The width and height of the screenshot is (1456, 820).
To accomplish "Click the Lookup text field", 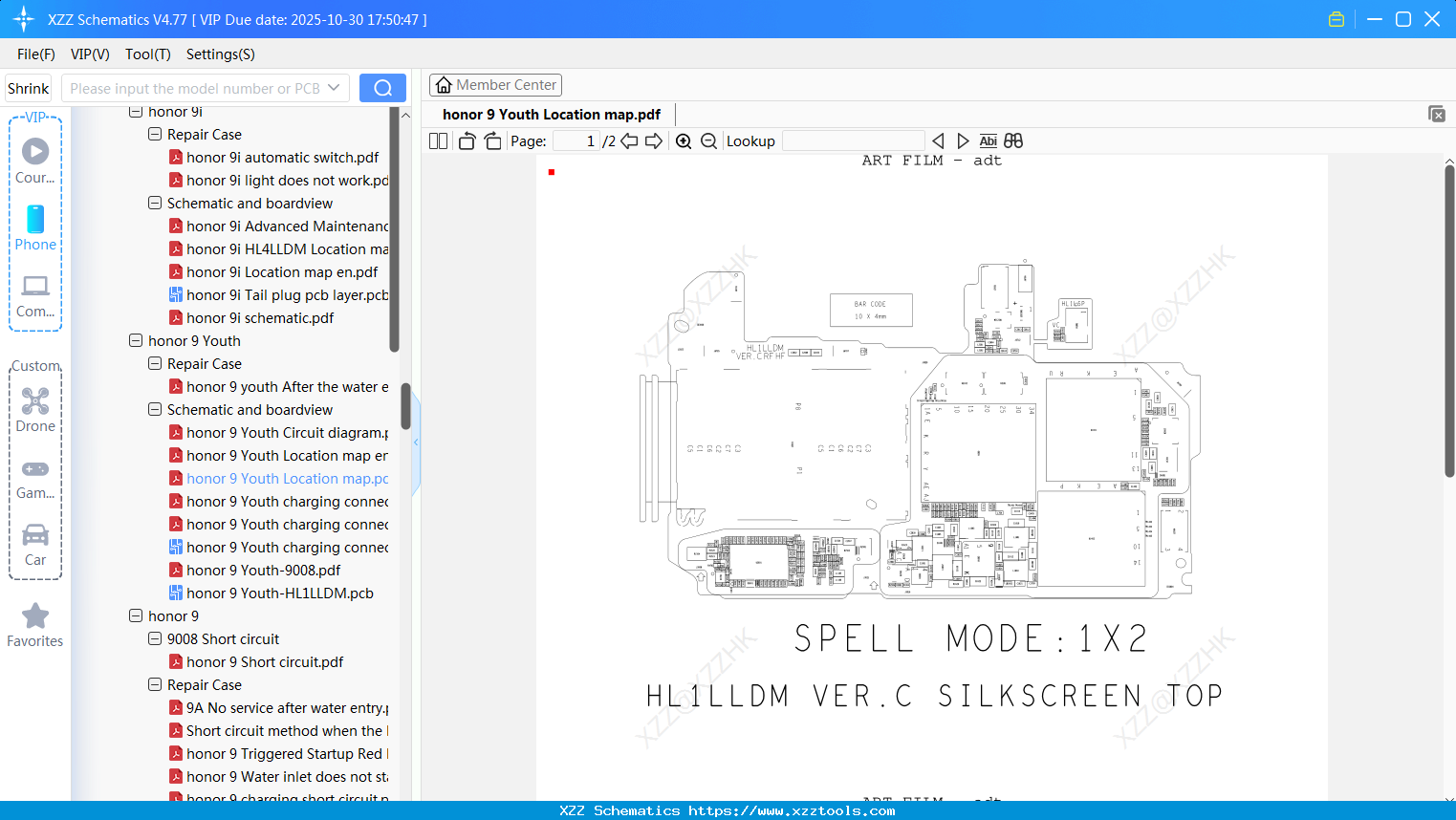I will pos(853,140).
